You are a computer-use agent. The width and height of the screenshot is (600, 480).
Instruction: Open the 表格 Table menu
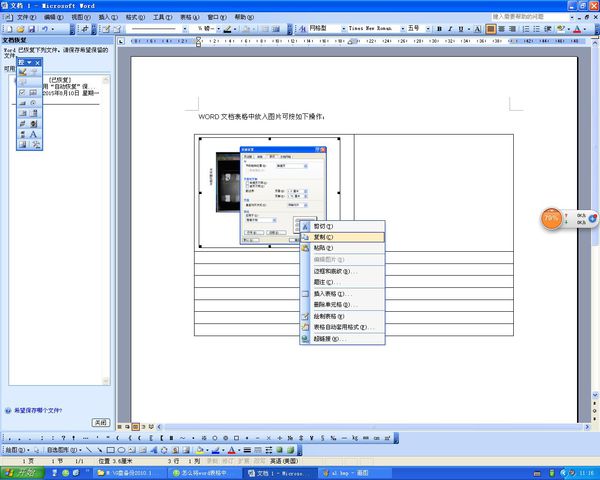click(x=189, y=17)
